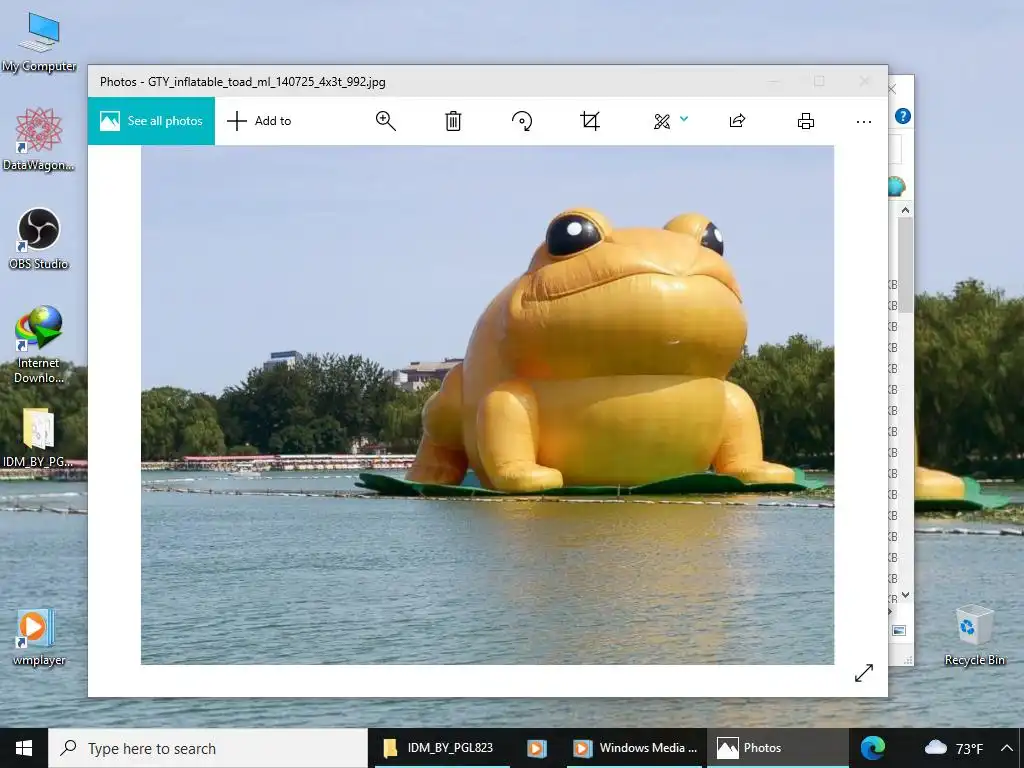This screenshot has height=768, width=1024.
Task: Switch to IDM_BY_PGL823 taskbar item
Action: pos(439,748)
